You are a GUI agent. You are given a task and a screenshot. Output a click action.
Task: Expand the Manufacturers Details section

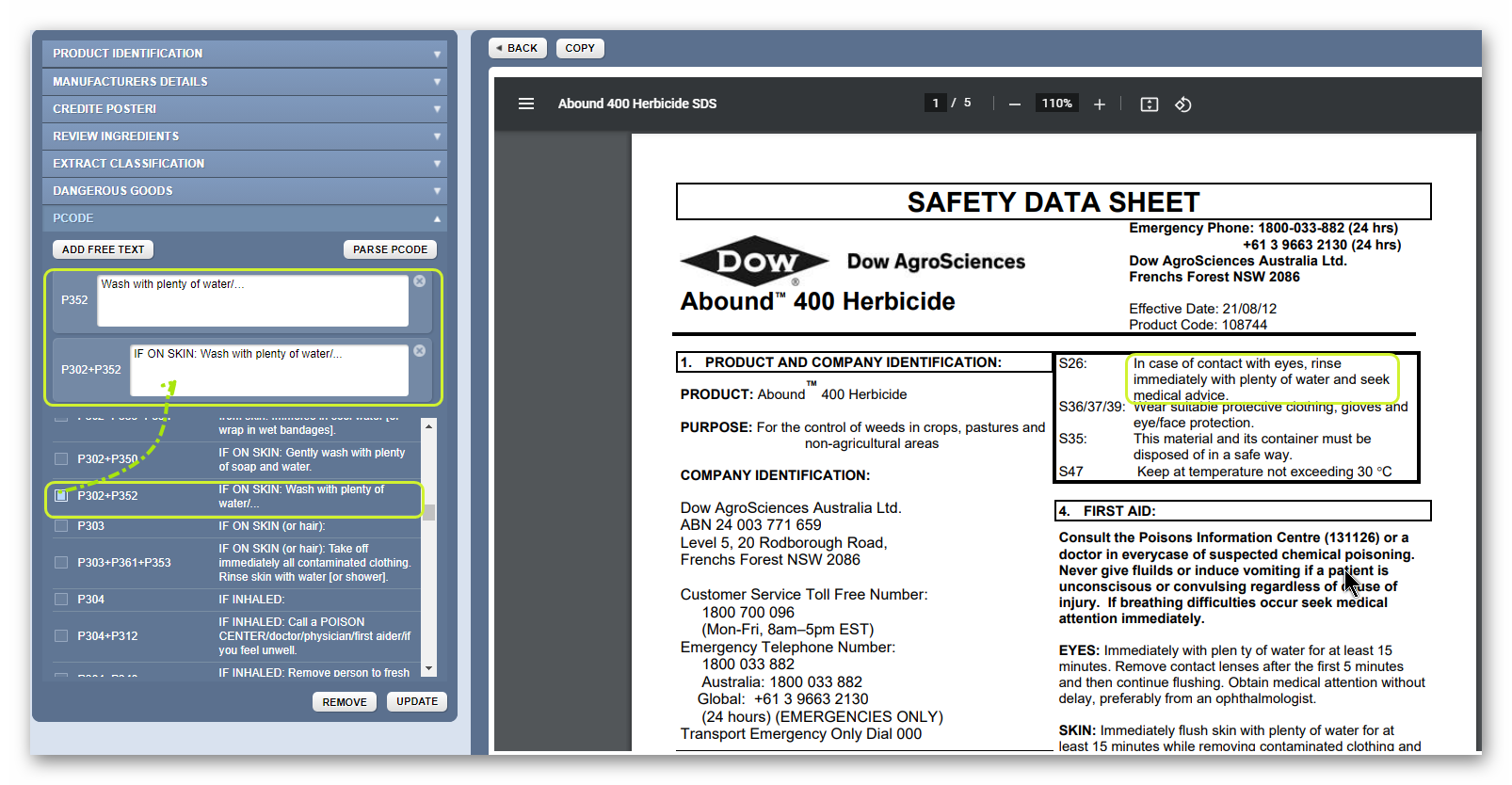click(245, 82)
